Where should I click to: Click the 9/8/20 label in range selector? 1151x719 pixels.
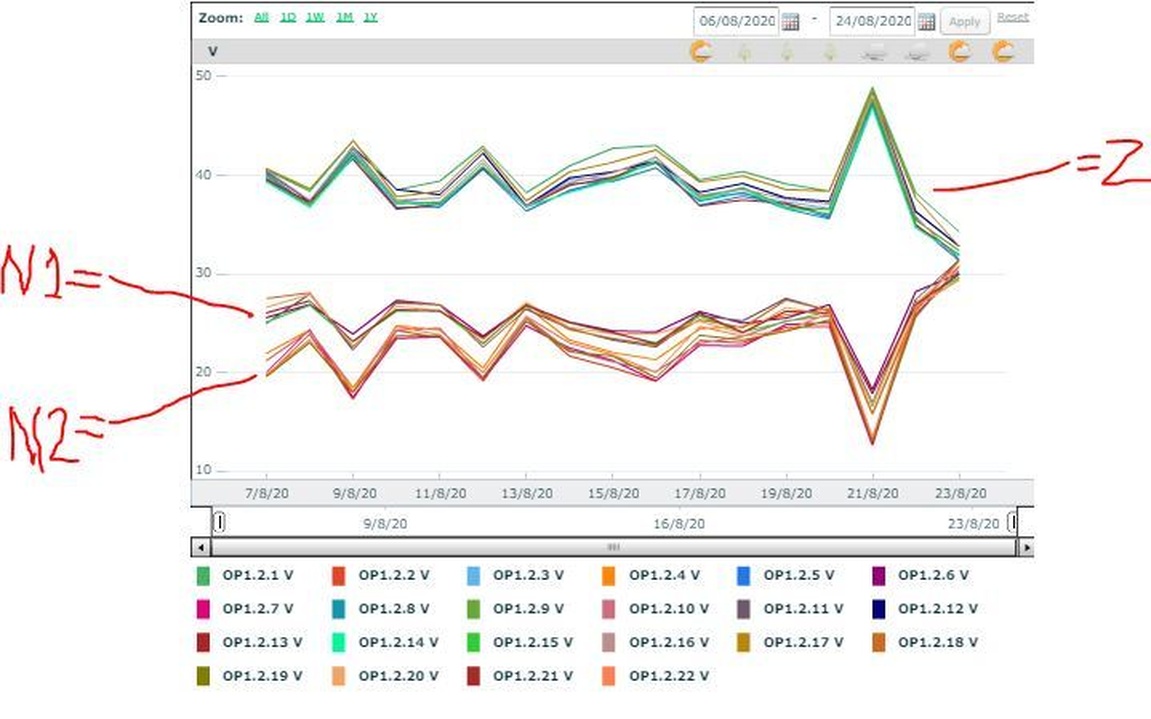point(385,524)
